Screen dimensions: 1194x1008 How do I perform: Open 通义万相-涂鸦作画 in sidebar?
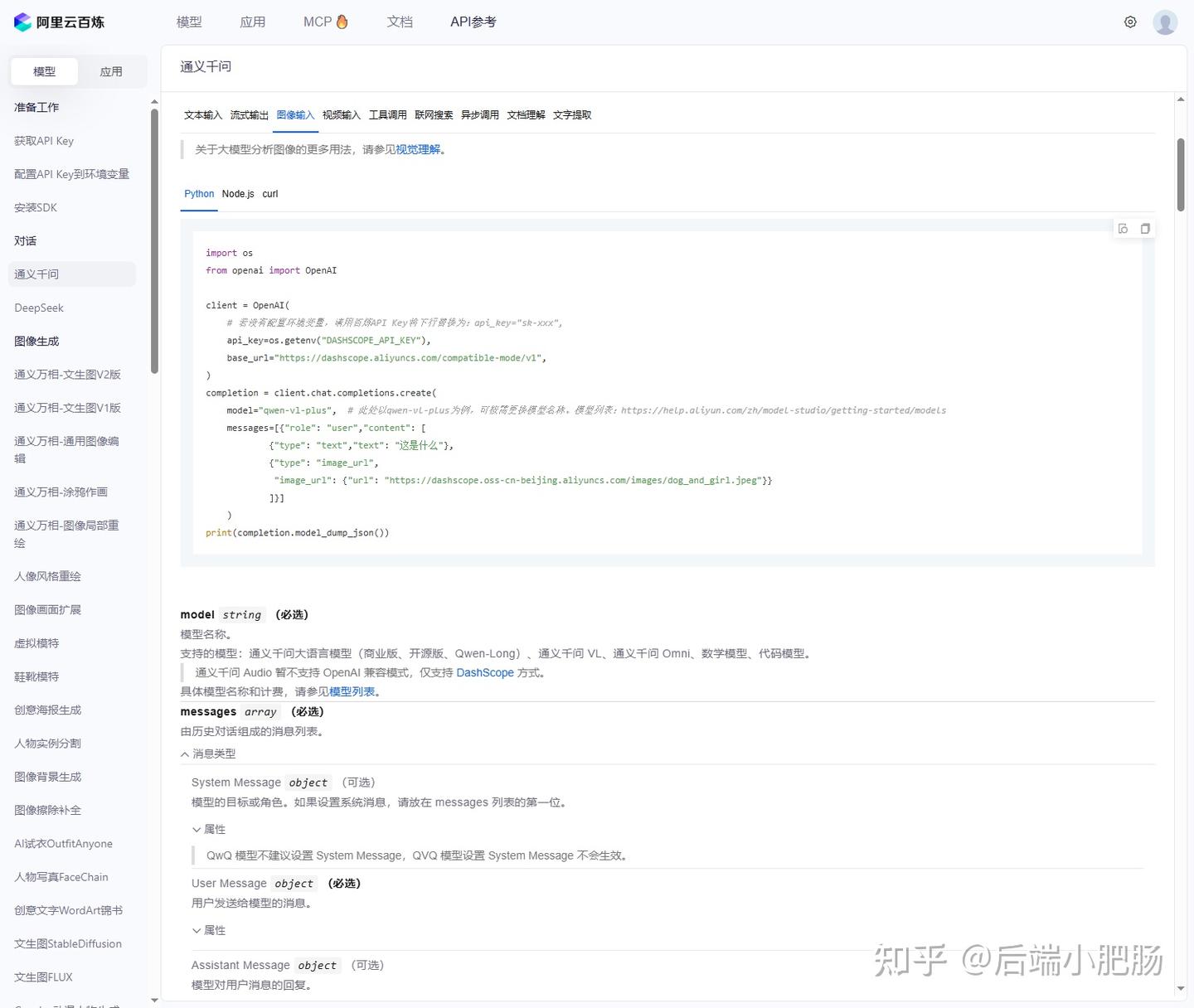coord(61,492)
